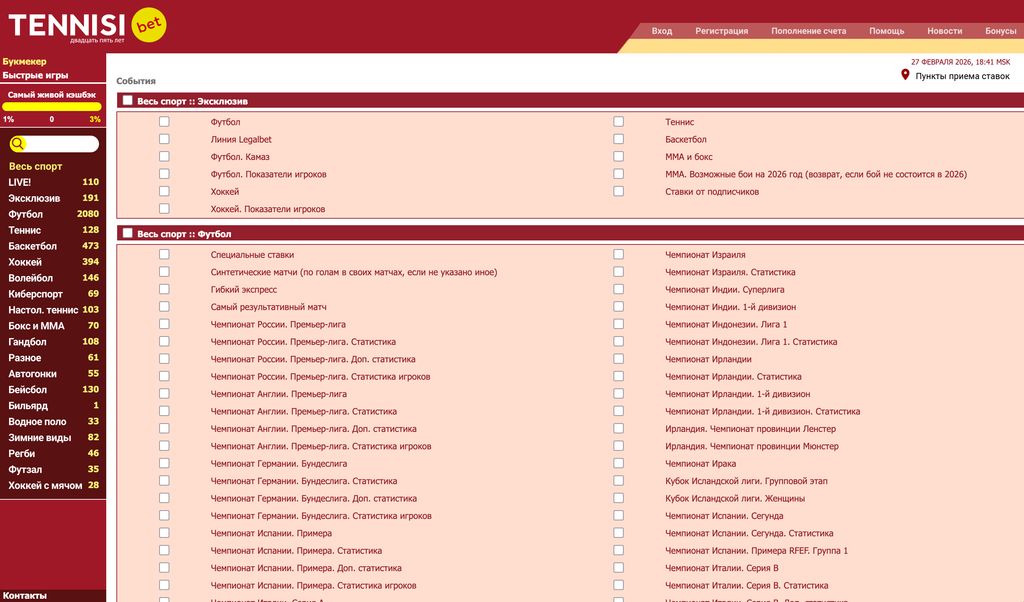
Task: Click the date 27 ФЕВРАЛЯ 2026, 18:41 MSK
Action: [x=960, y=62]
